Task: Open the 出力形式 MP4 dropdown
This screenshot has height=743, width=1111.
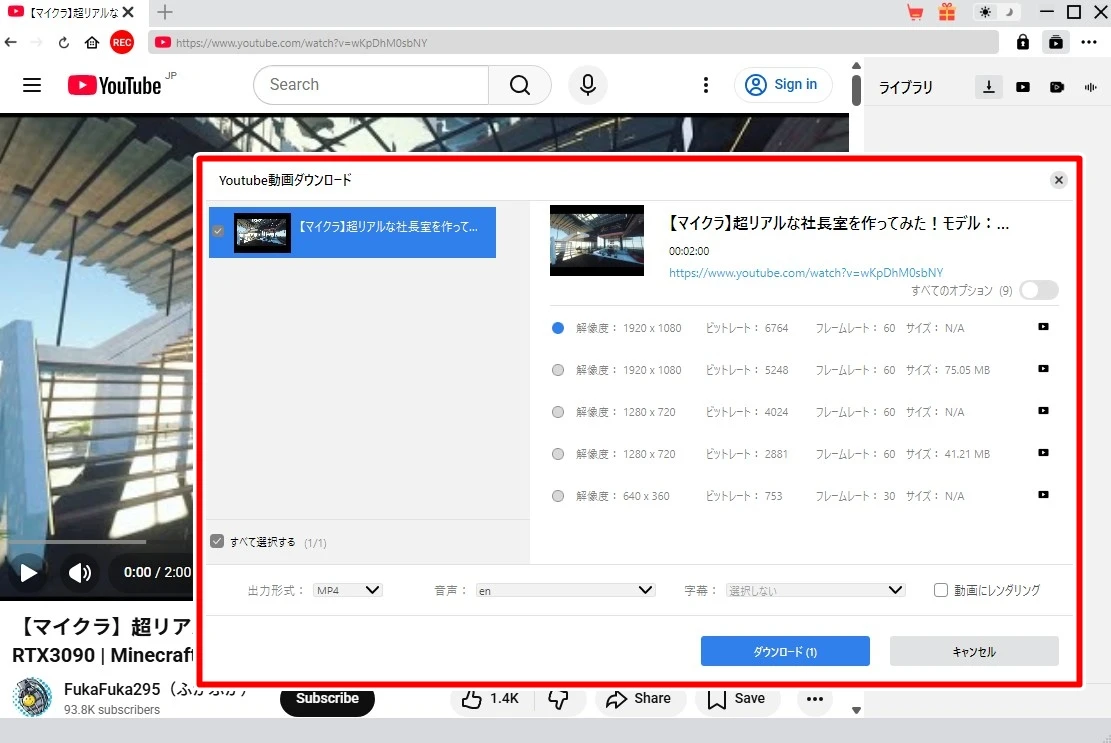Action: 348,590
